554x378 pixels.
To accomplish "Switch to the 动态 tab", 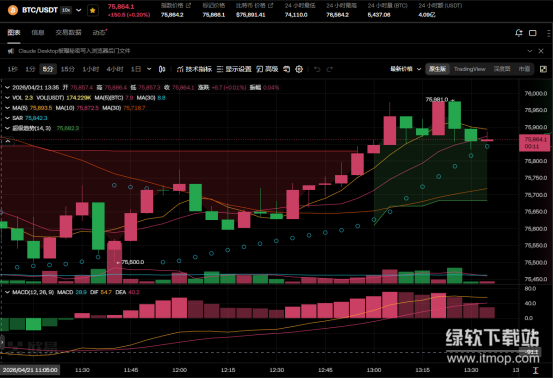I will pyautogui.click(x=99, y=33).
